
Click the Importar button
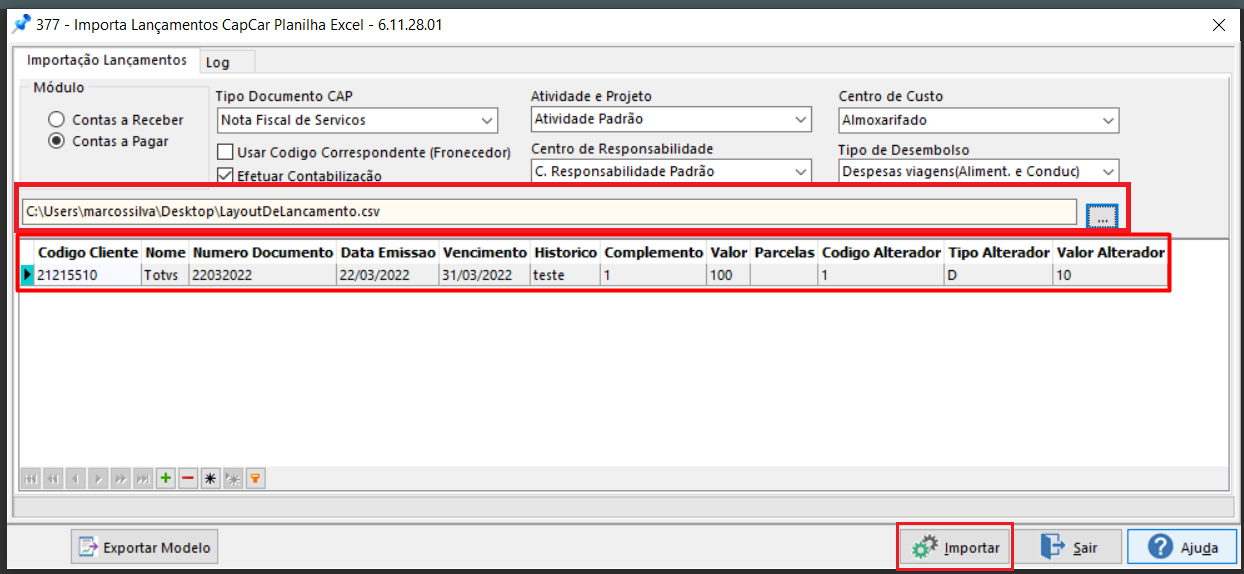(x=956, y=548)
